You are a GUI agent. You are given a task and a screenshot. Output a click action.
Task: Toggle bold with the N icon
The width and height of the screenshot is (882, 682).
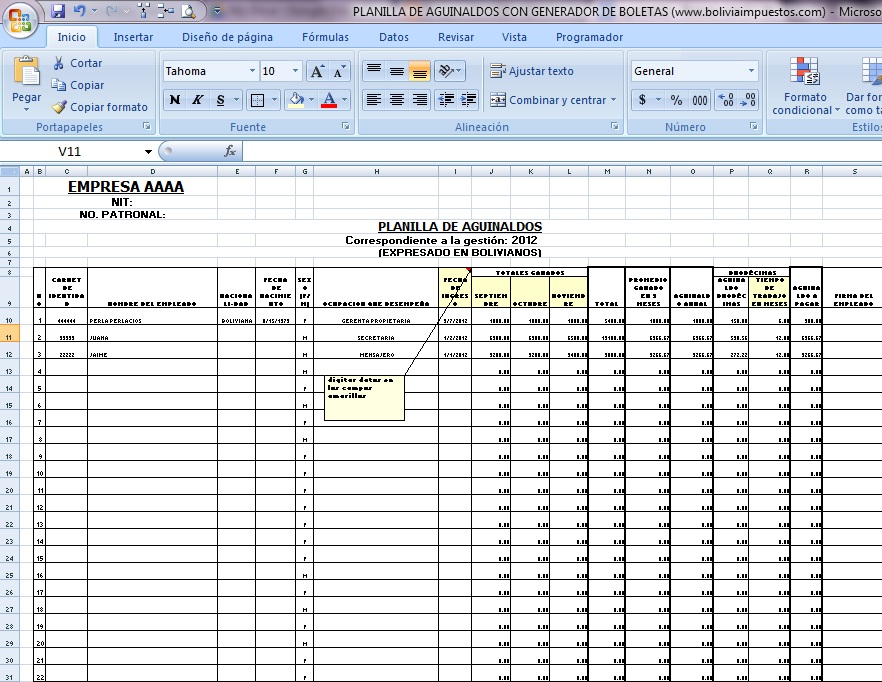click(x=173, y=100)
